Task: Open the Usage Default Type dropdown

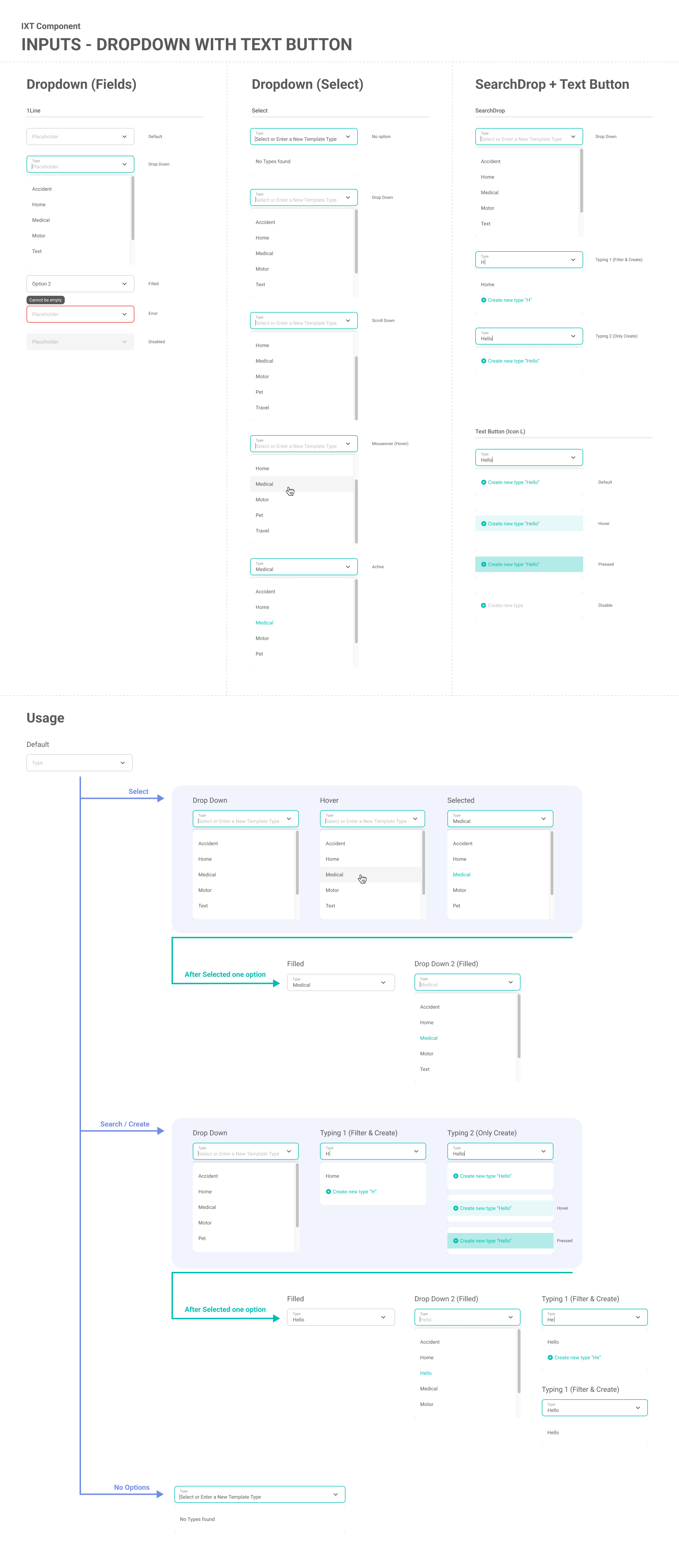Action: click(79, 763)
